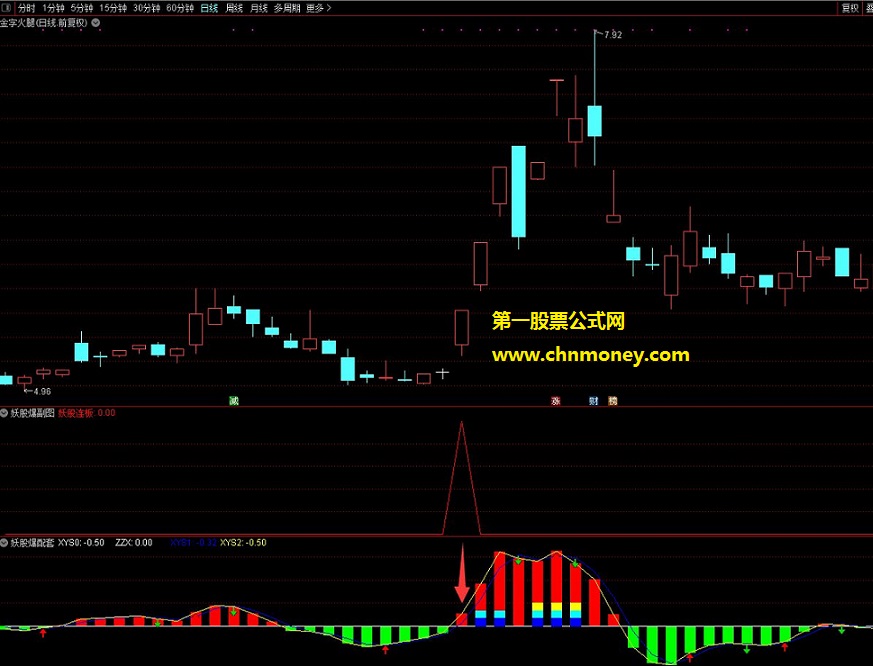Click the 妖股爆配套 indicator name
This screenshot has height=666, width=873.
33,542
